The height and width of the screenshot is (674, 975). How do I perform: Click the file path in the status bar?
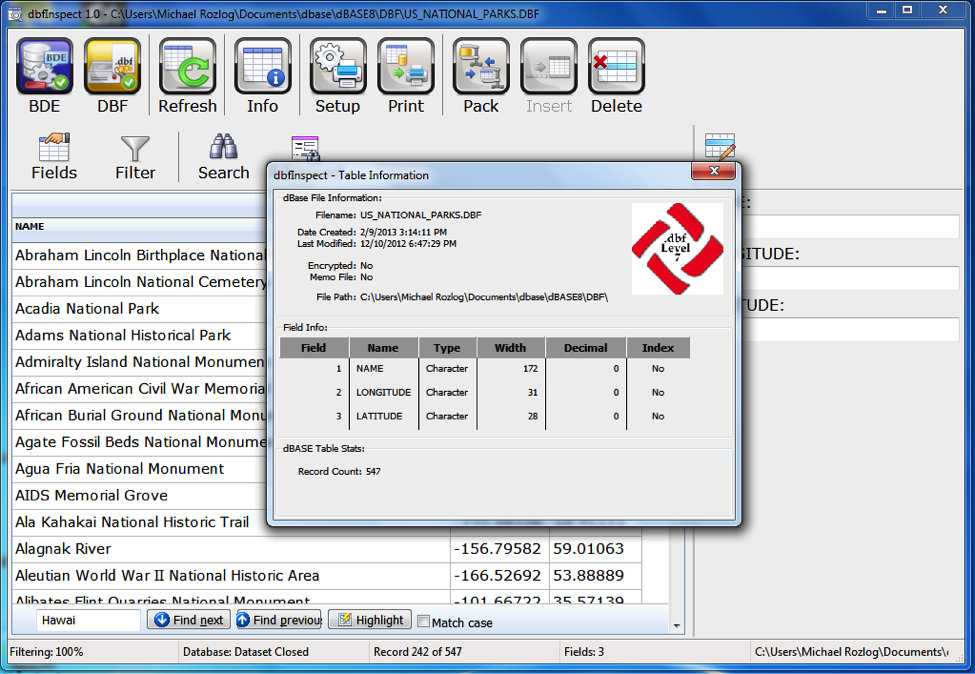[x=851, y=652]
